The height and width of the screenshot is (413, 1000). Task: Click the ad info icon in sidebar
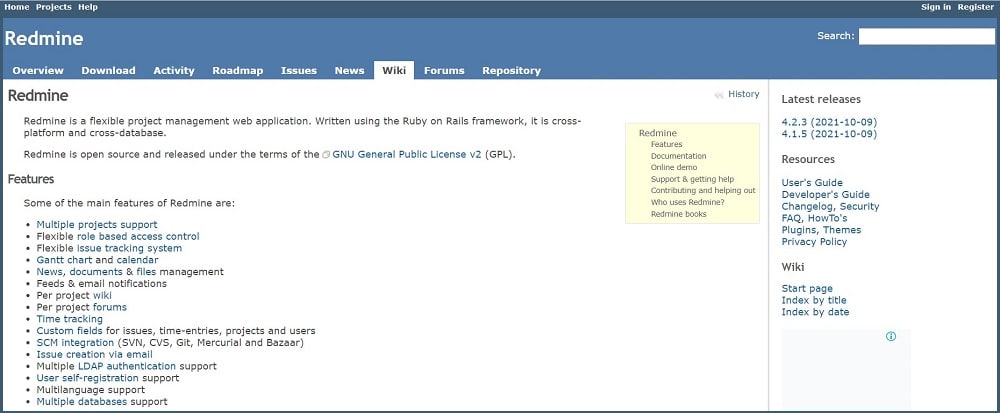(x=891, y=337)
